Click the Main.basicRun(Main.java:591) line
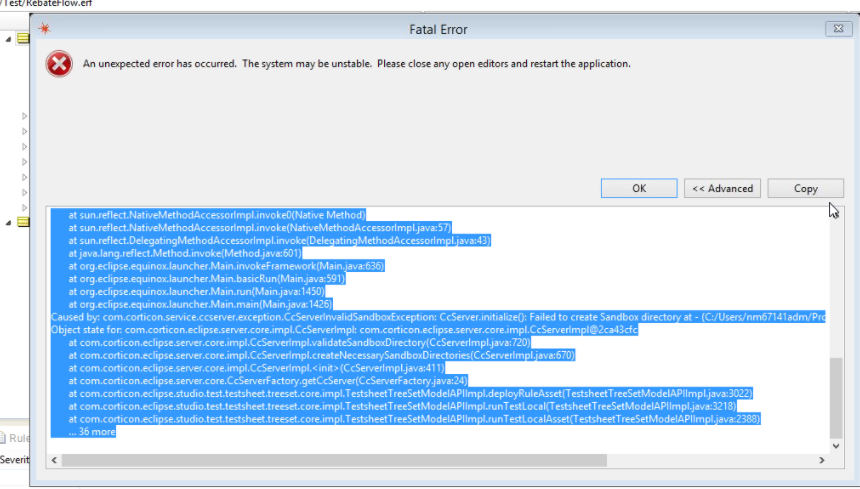The width and height of the screenshot is (860, 489). click(206, 278)
